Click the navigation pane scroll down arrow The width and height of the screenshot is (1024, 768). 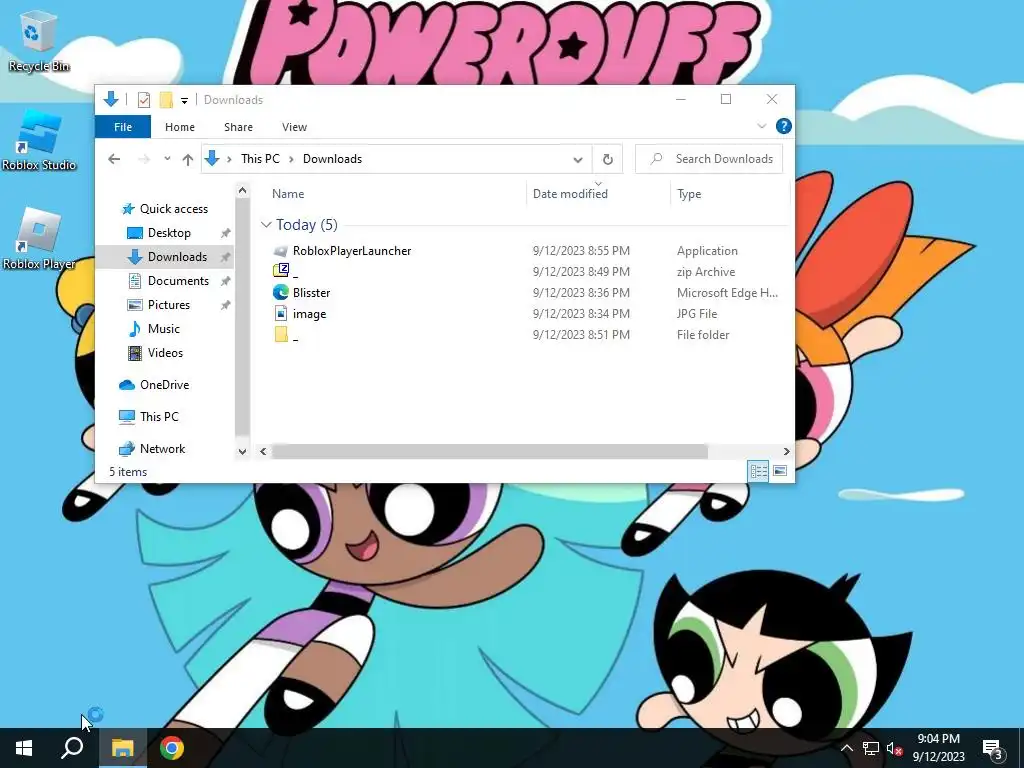point(242,451)
